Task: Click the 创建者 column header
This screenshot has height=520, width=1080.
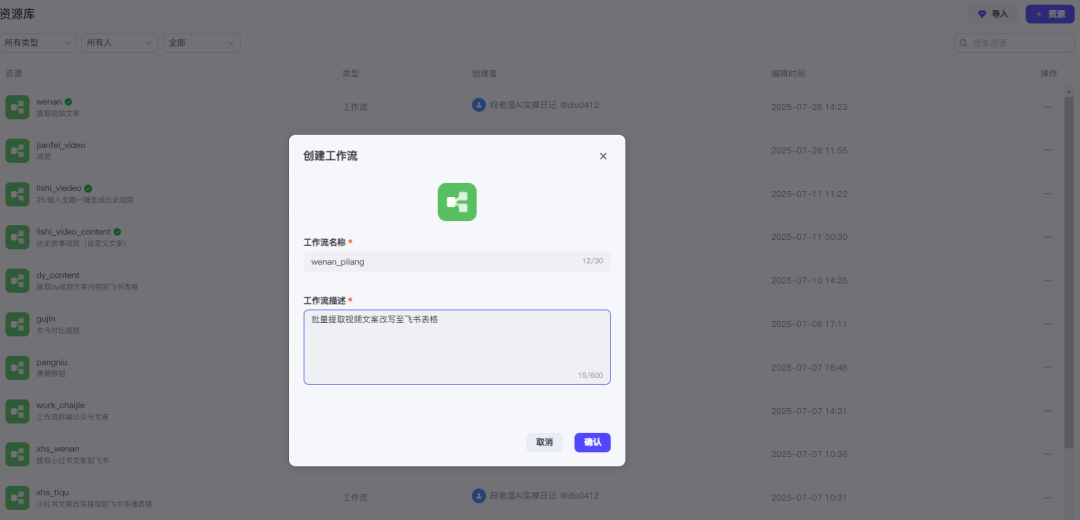Action: click(x=484, y=73)
